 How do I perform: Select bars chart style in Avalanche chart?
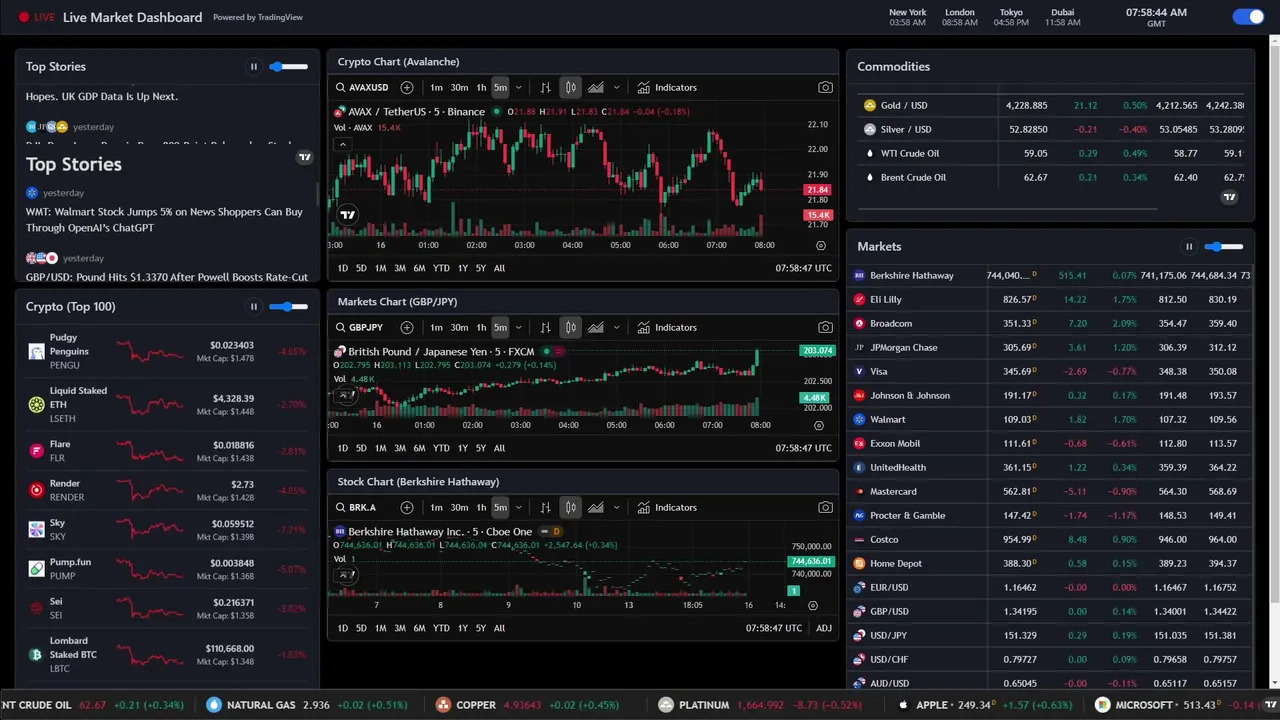(545, 87)
